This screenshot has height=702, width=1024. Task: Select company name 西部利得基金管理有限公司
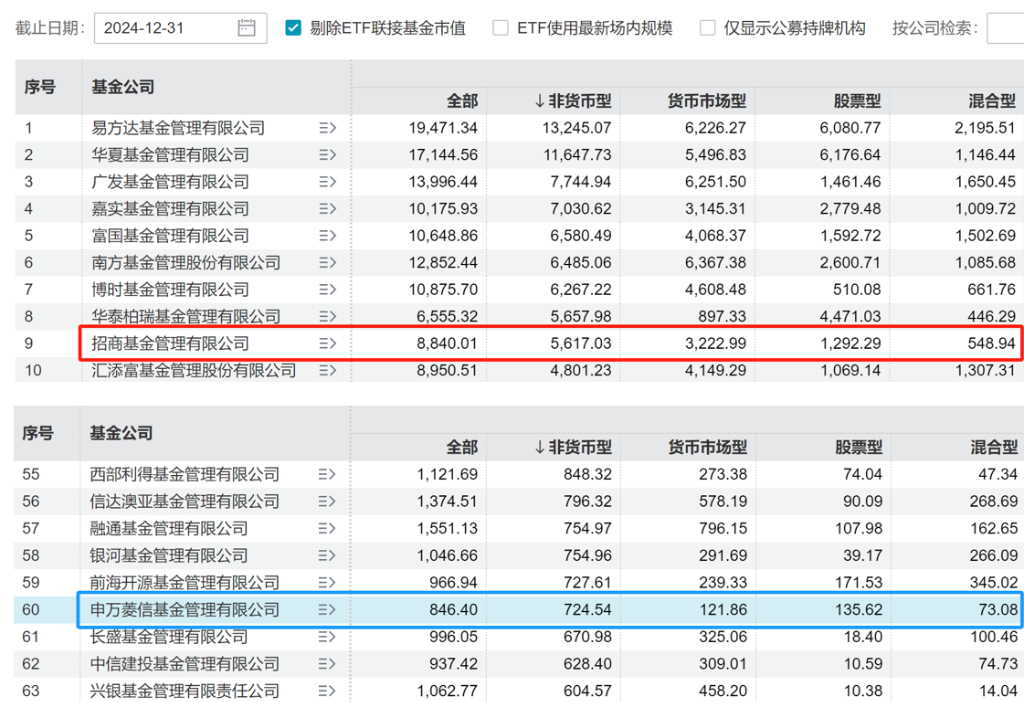(x=185, y=475)
